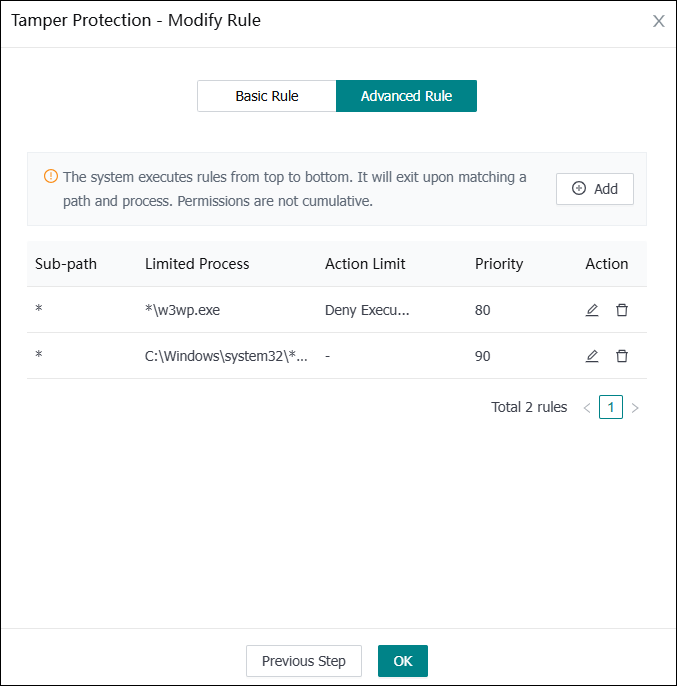Click the Priority column header

499,264
